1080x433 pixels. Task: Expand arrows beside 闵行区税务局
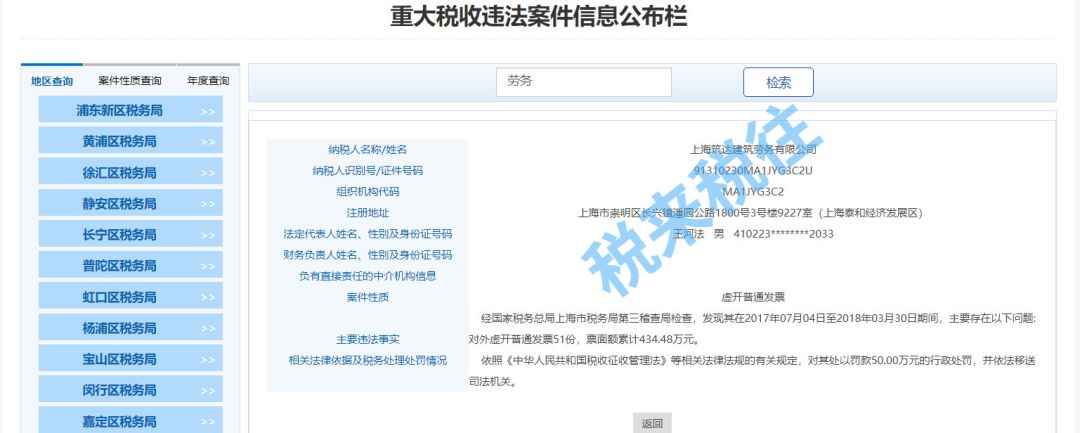208,391
